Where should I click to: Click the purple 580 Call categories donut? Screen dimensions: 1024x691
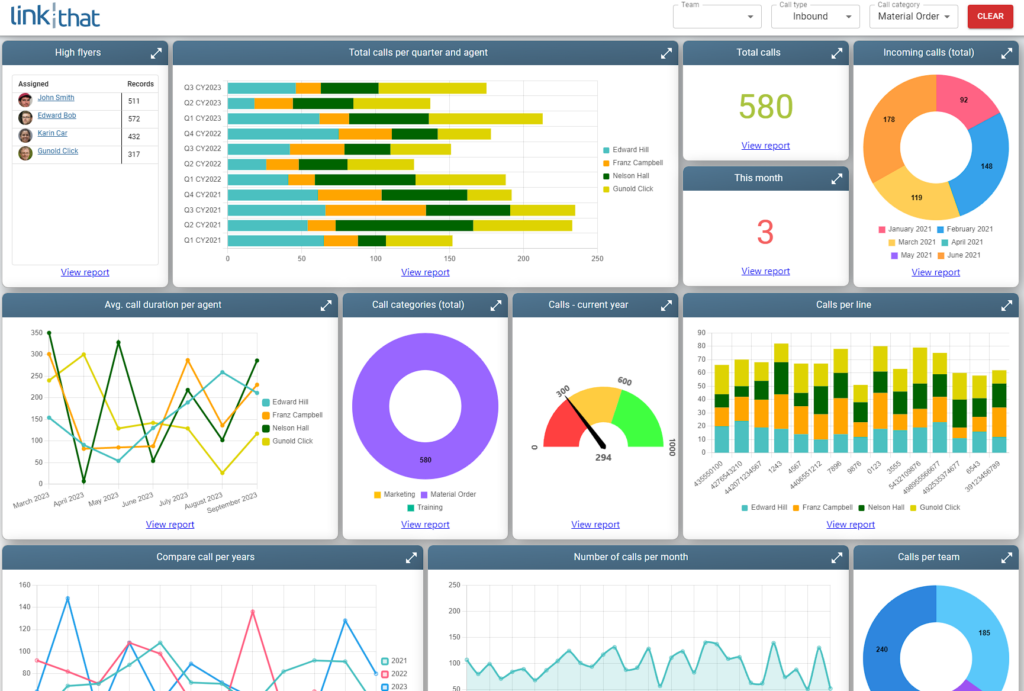tap(425, 461)
